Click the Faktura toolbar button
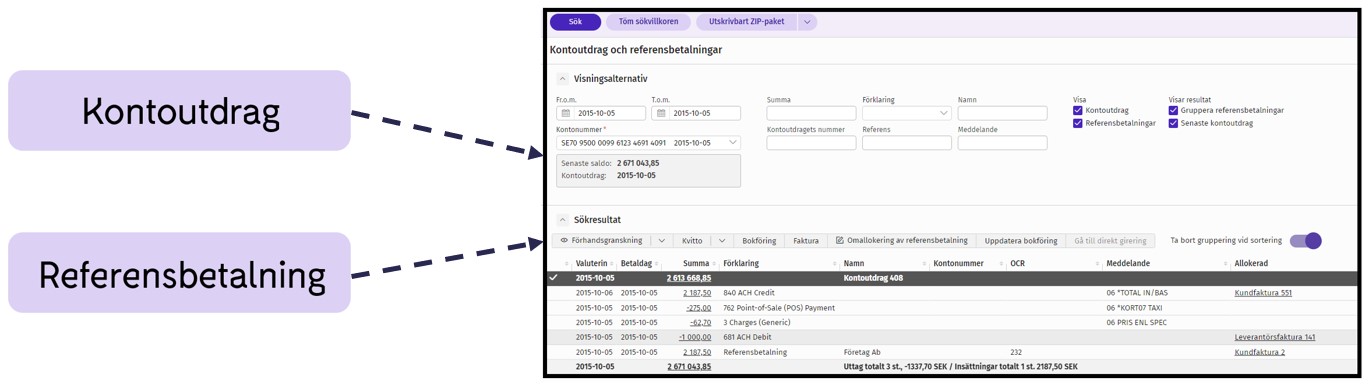 point(806,241)
